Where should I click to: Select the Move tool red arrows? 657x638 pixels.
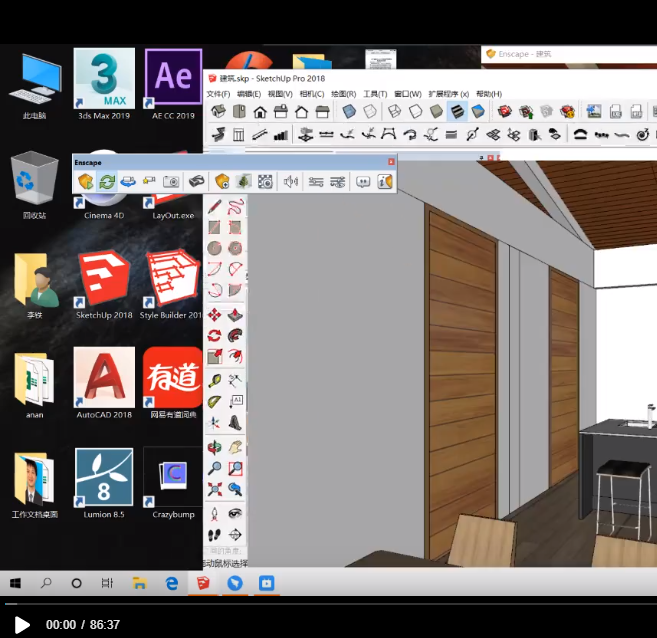tap(215, 315)
